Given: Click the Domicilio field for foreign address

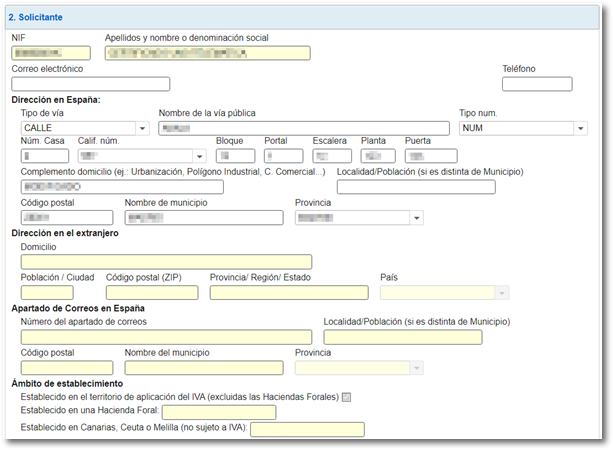Looking at the screenshot, I should [x=165, y=262].
